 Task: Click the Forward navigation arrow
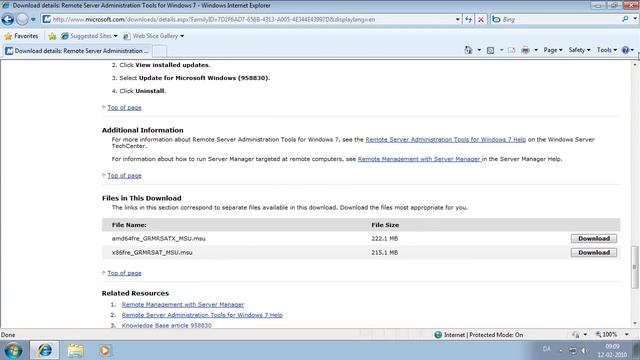(x=22, y=19)
